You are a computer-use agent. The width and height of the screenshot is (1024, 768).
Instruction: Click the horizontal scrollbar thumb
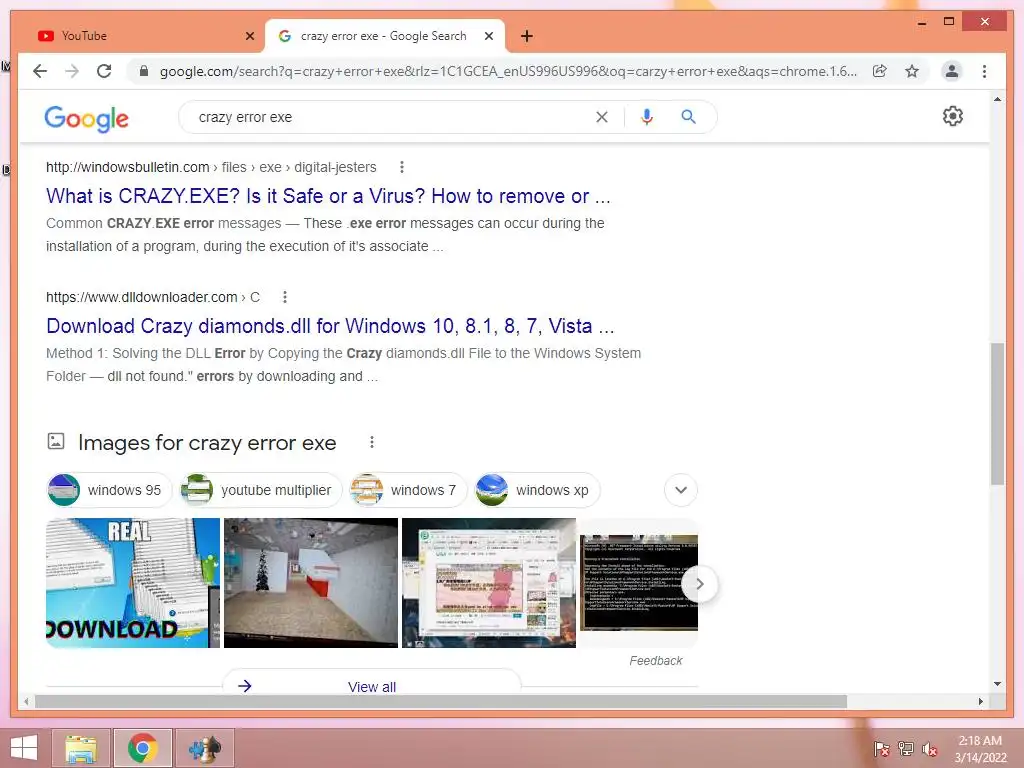[441, 701]
